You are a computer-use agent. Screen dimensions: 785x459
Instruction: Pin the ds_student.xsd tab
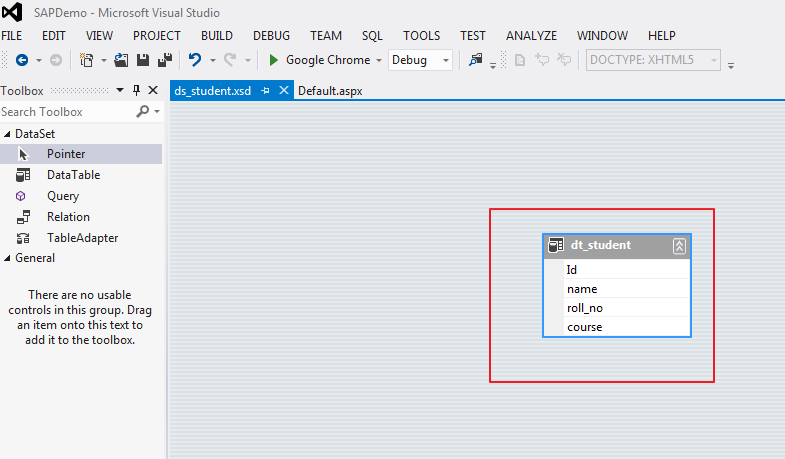(265, 91)
